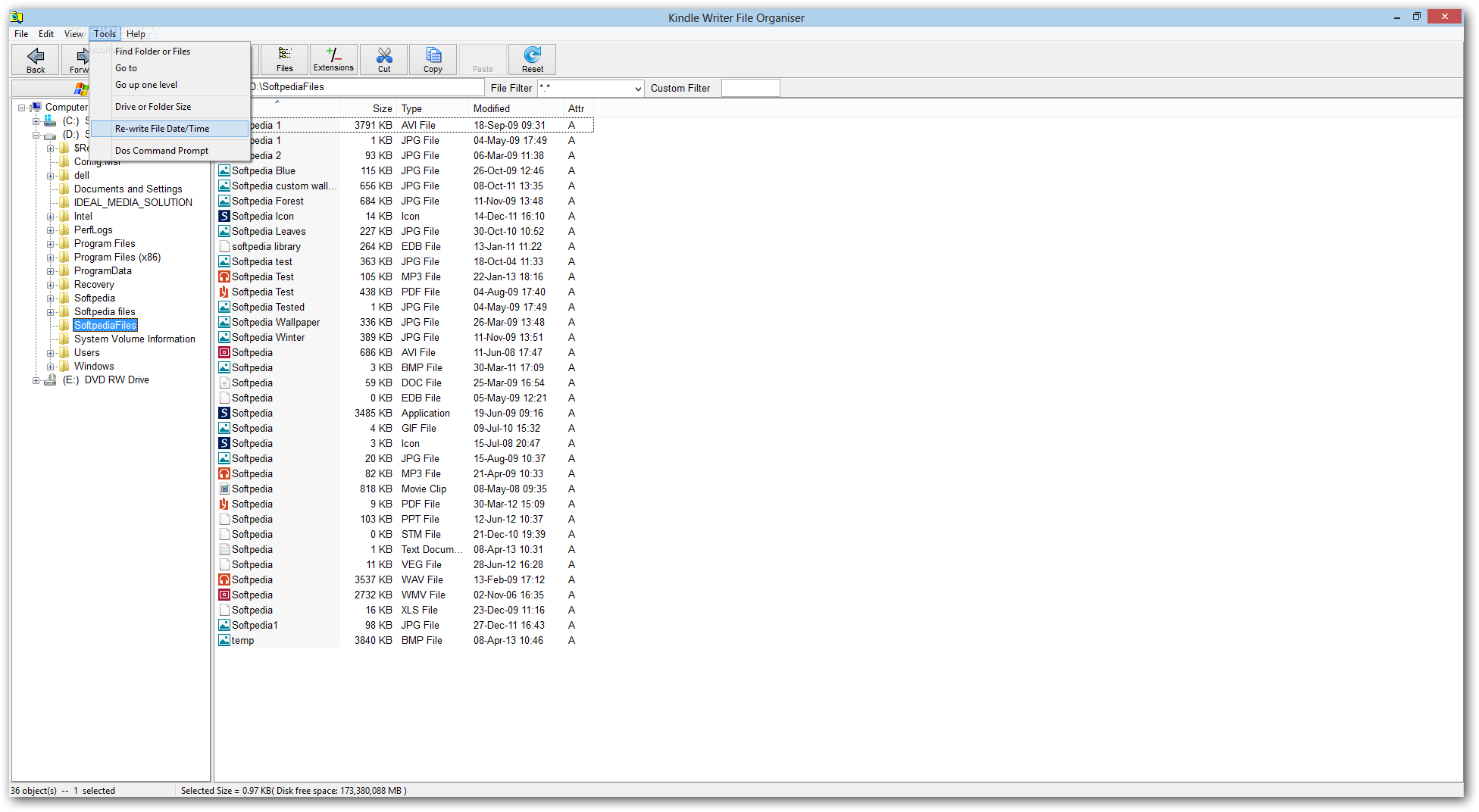Image resolution: width=1479 pixels, height=812 pixels.
Task: Click the temp BMP file icon
Action: [x=224, y=641]
